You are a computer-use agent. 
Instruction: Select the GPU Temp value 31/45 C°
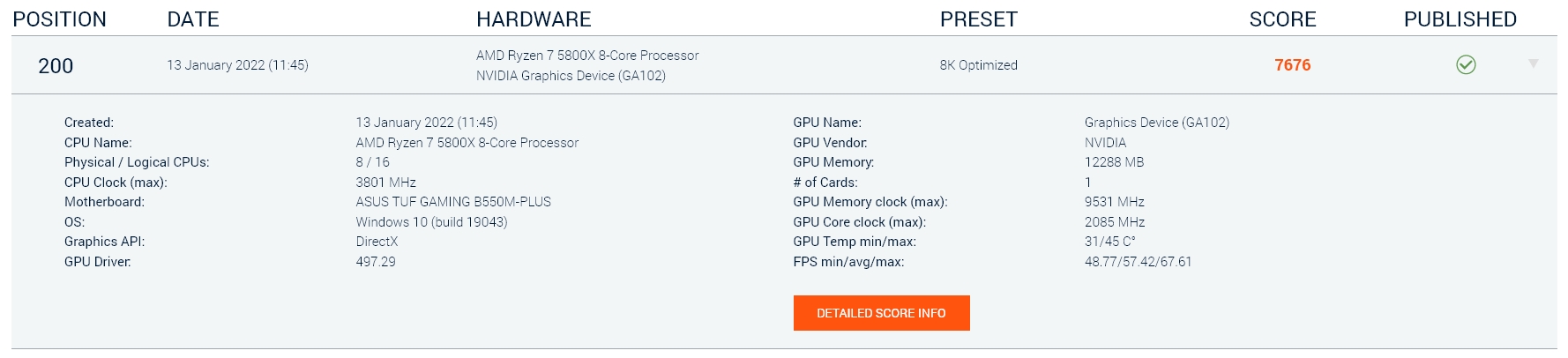click(x=1109, y=242)
